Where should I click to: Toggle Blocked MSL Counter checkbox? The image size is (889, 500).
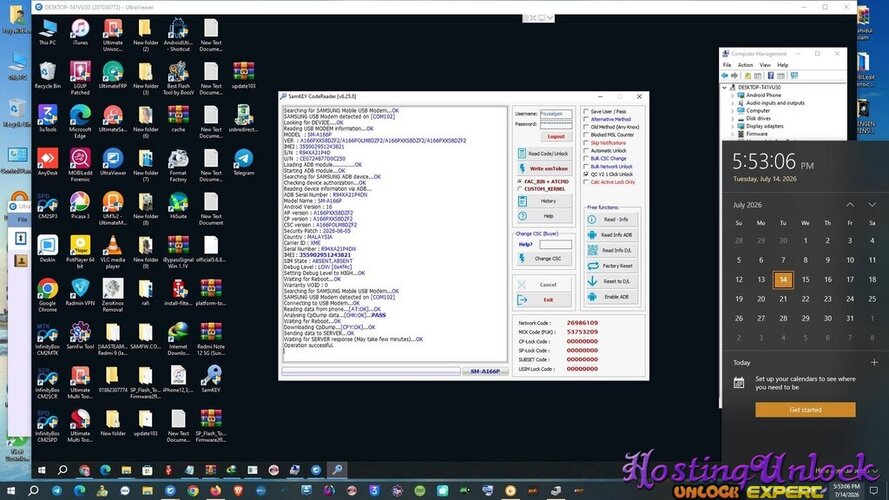pos(586,135)
